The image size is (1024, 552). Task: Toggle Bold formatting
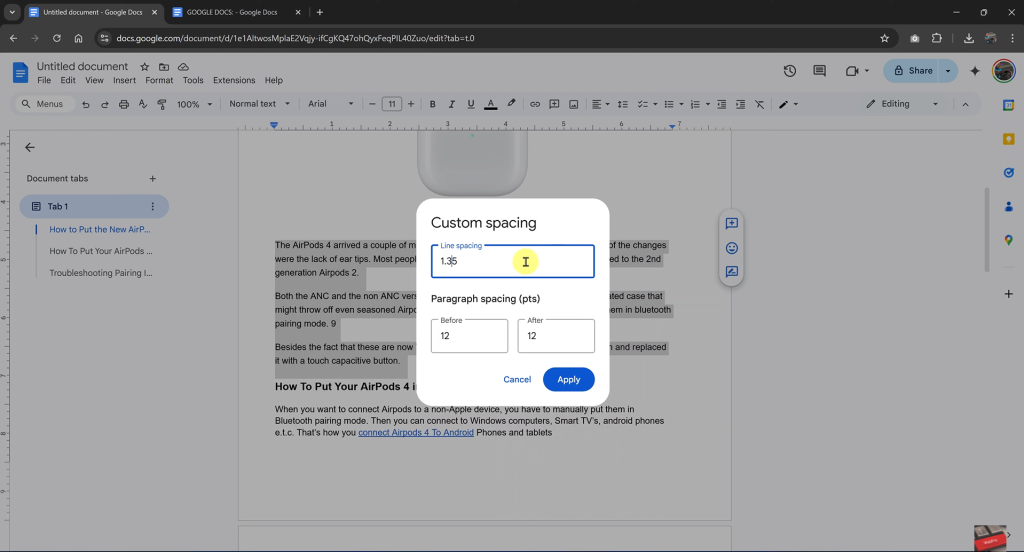tap(432, 105)
